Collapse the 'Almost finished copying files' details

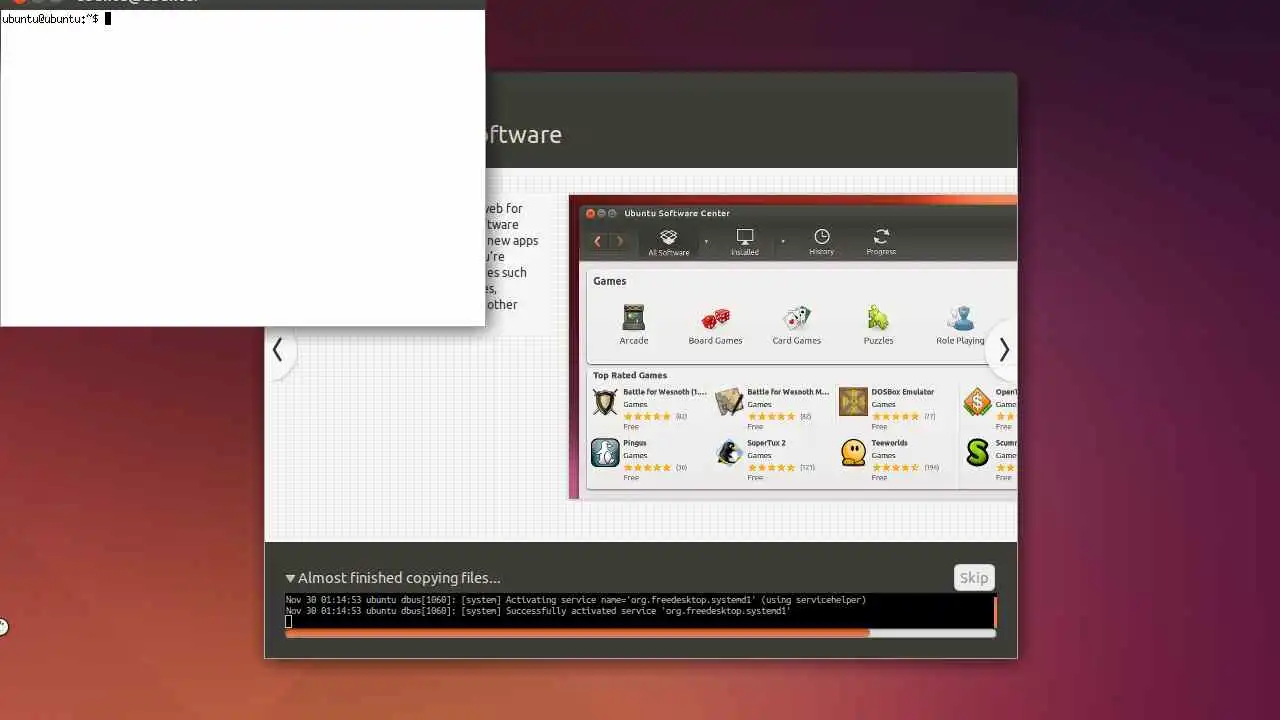(x=290, y=578)
